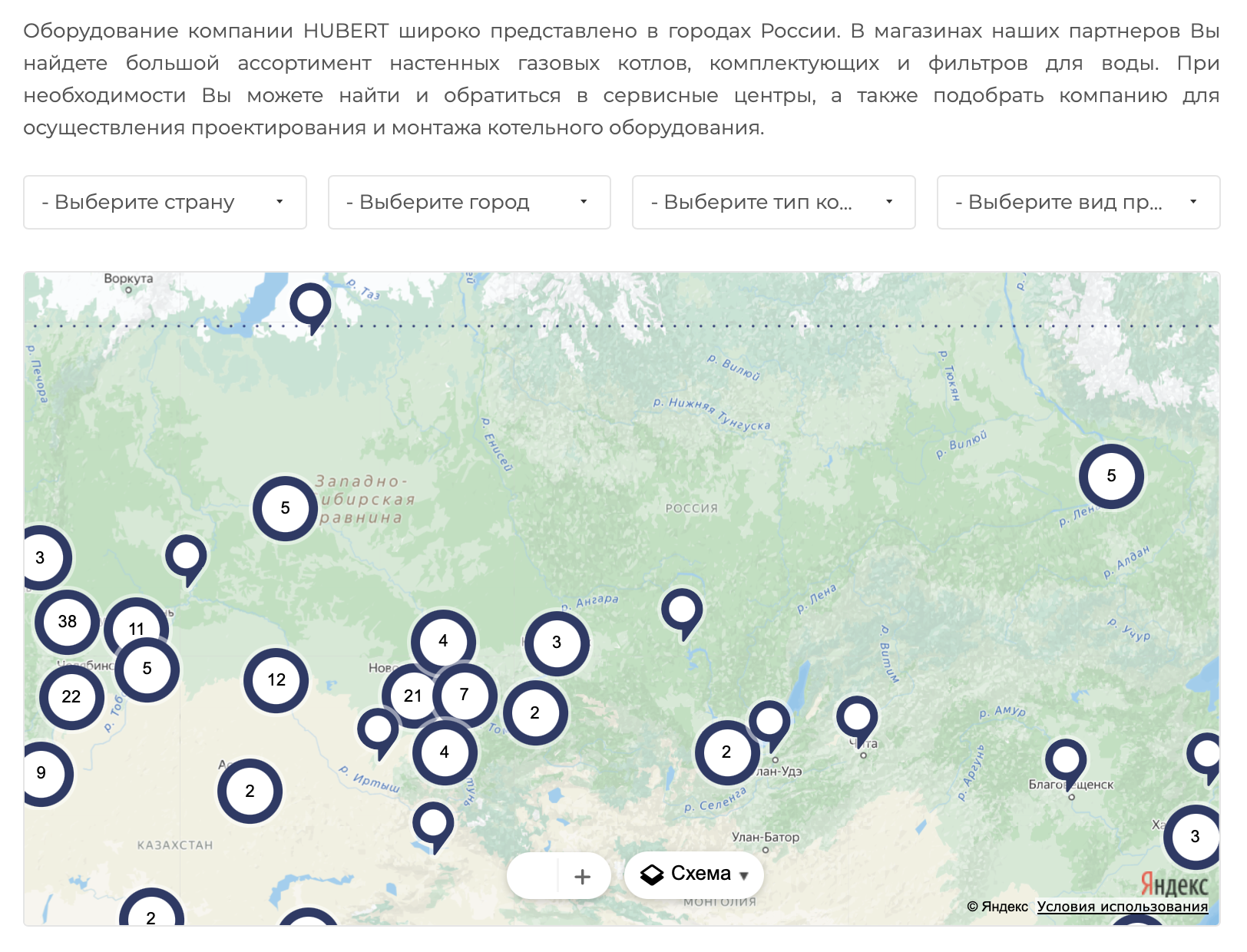Click the Яндекс logo on the map
Viewport: 1247px width, 952px height.
point(1174,884)
